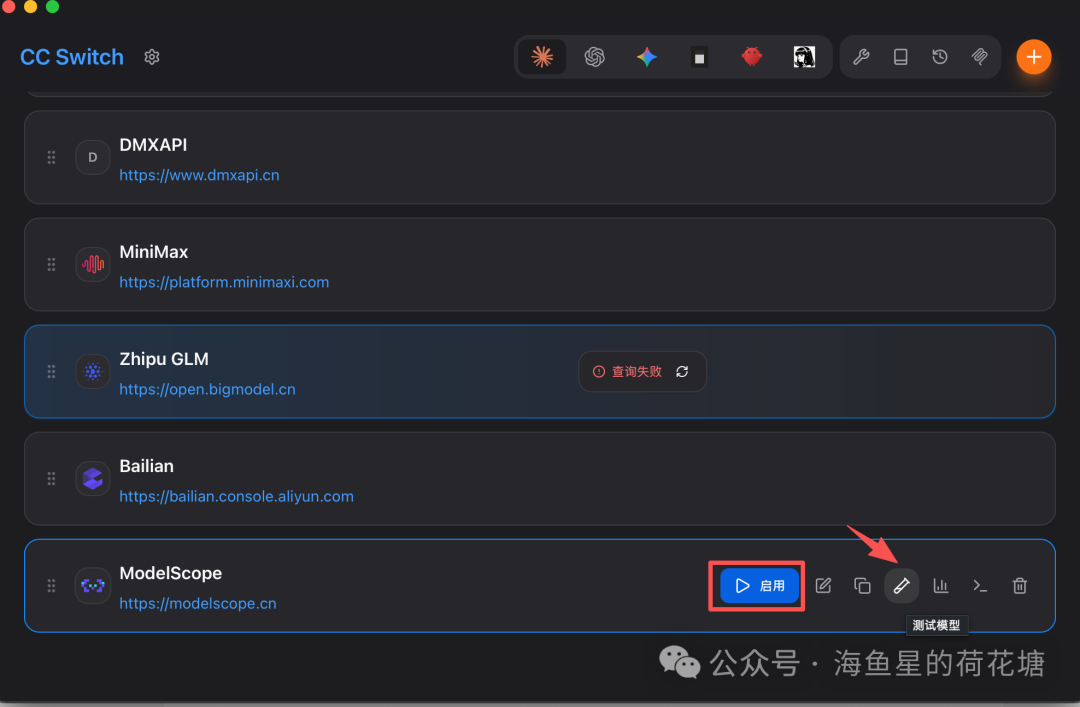Open the history clock icon
This screenshot has height=707, width=1080.
pos(940,57)
